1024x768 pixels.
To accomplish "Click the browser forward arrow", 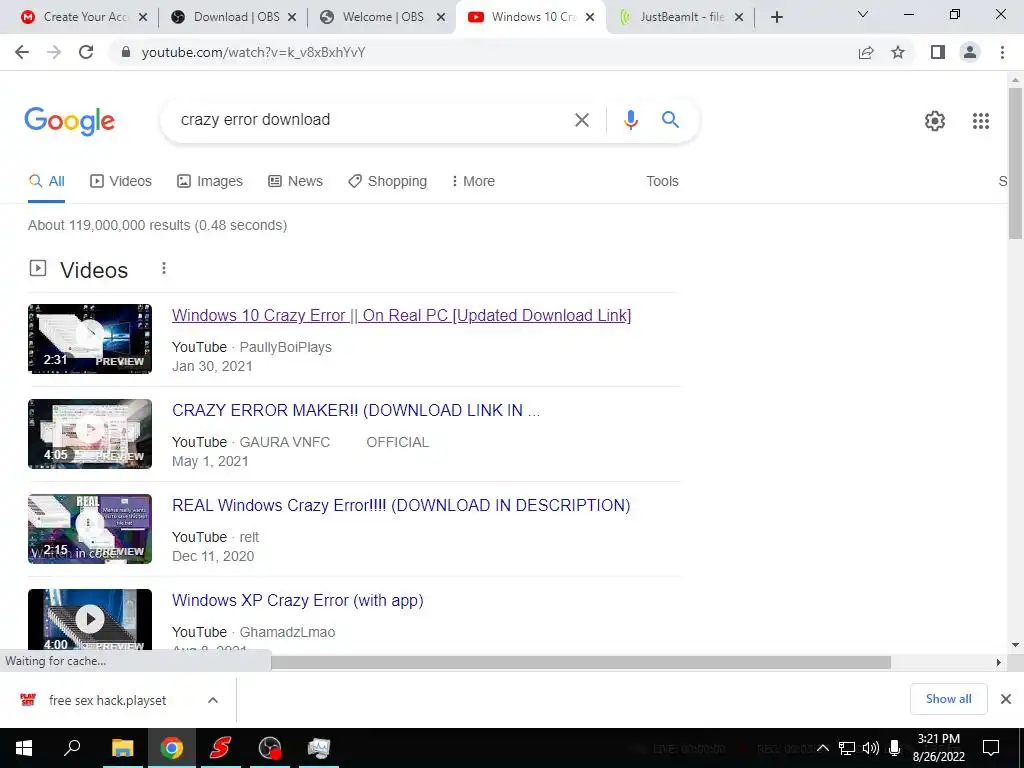I will click(54, 52).
